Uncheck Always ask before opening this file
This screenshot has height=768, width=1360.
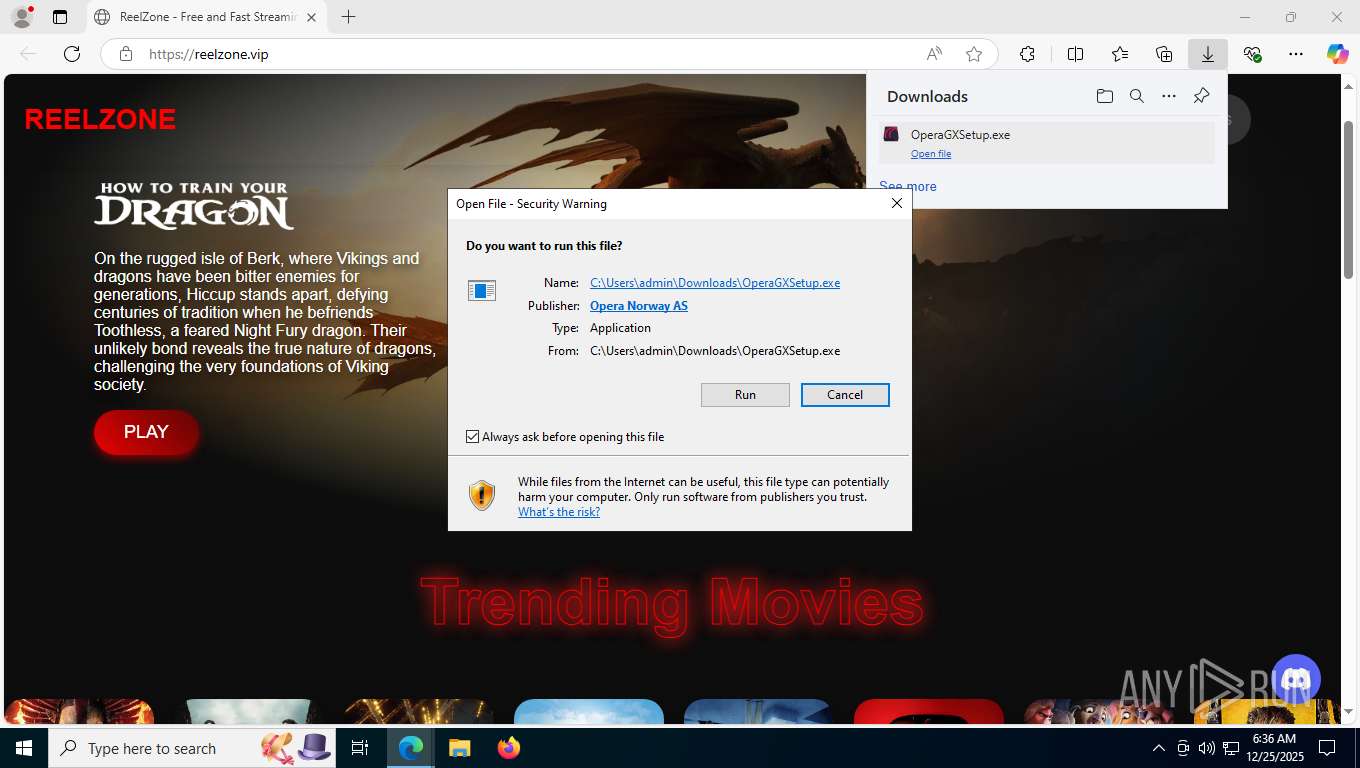point(473,437)
